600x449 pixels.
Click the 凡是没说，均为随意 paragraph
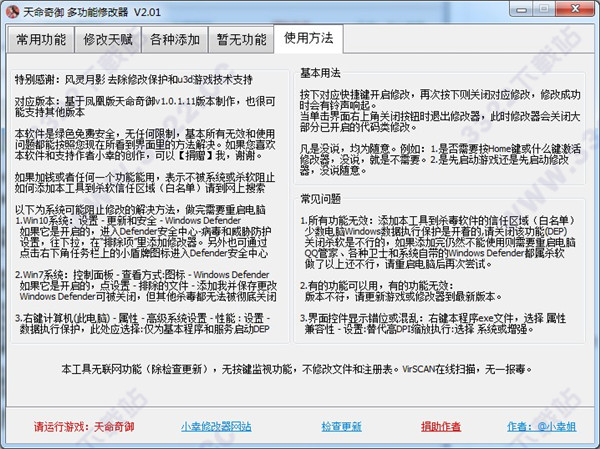[x=440, y=160]
